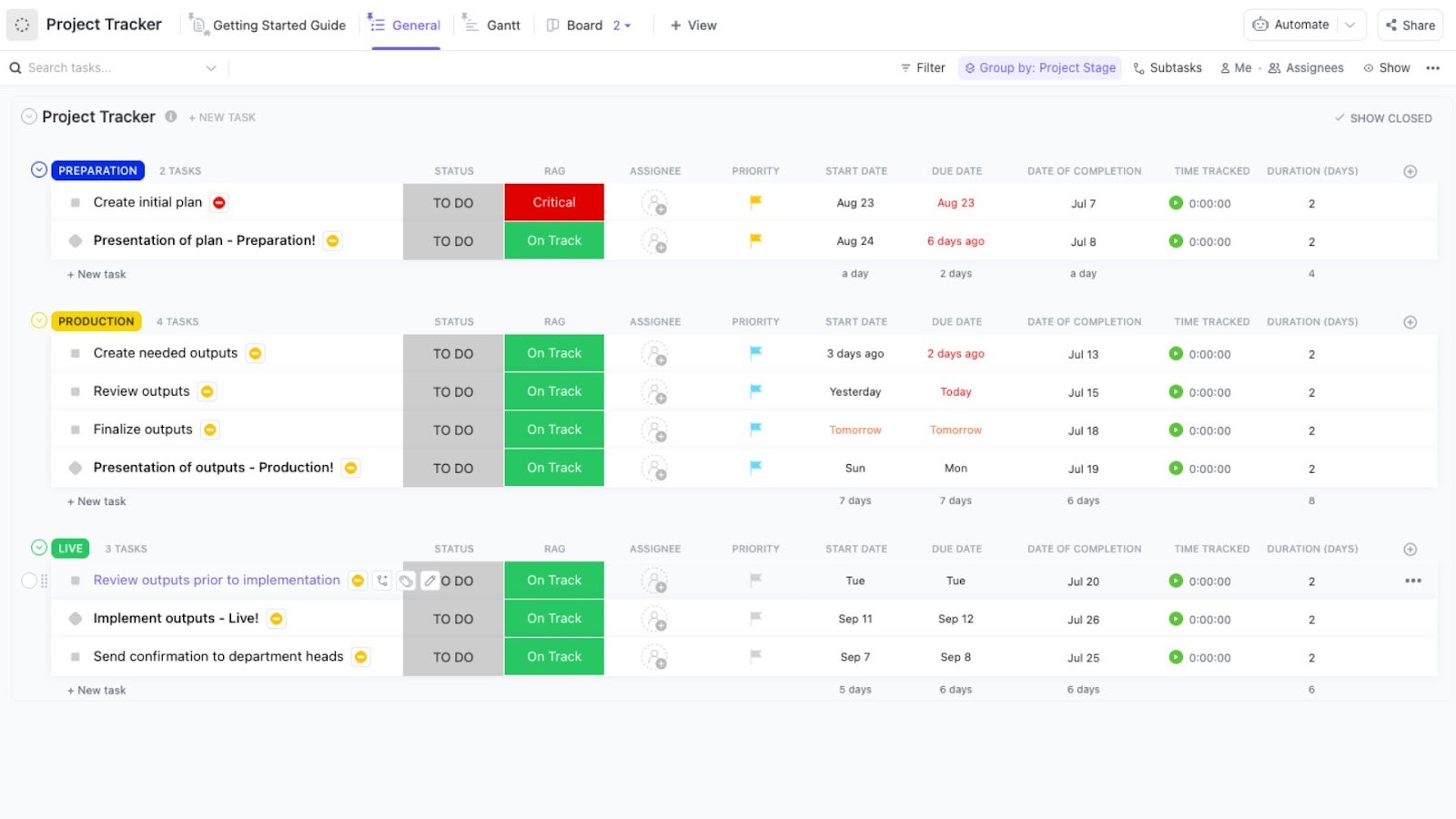This screenshot has width=1456, height=819.
Task: Set priority flag for Send confirmation task
Action: pyautogui.click(x=754, y=656)
